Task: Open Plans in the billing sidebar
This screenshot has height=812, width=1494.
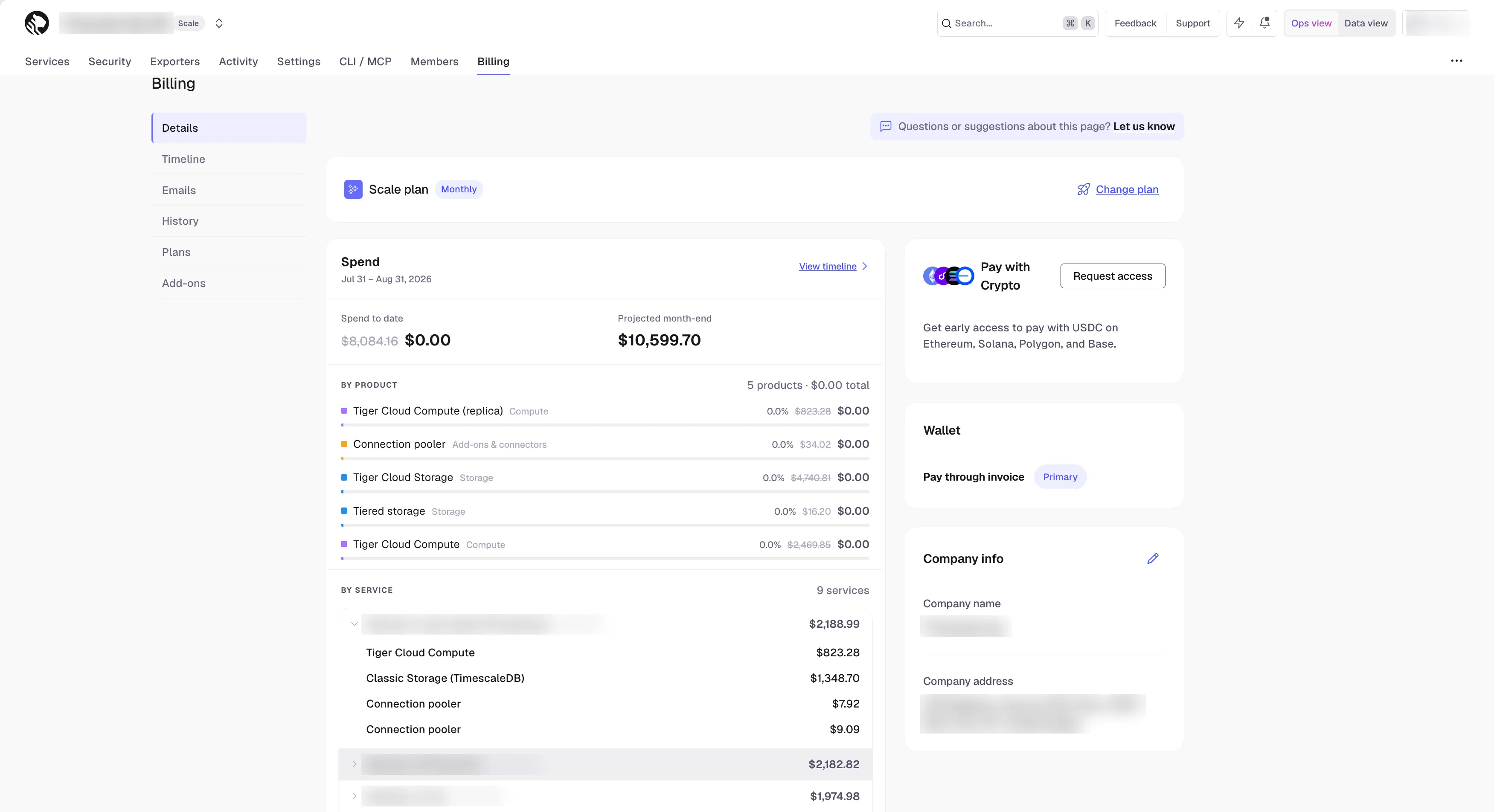Action: click(229, 252)
